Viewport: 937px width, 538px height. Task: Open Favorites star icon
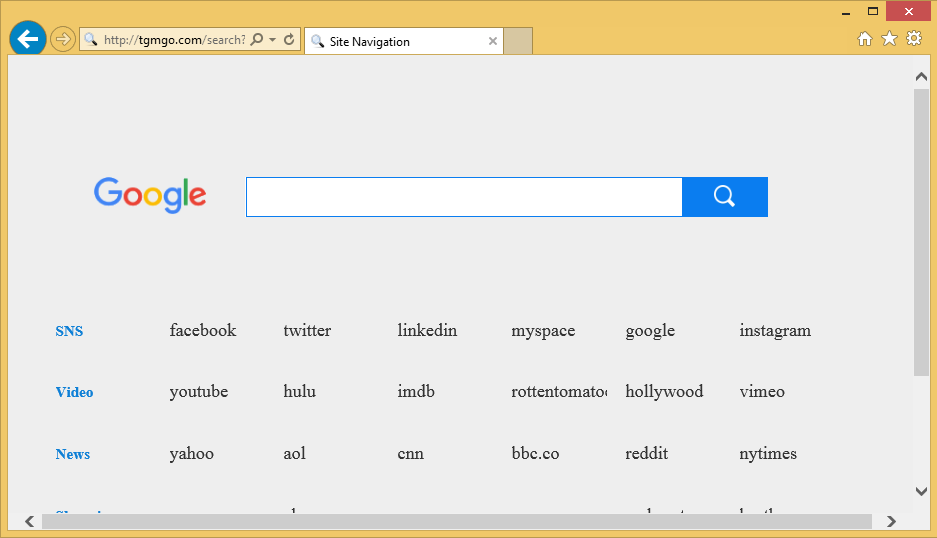point(889,39)
